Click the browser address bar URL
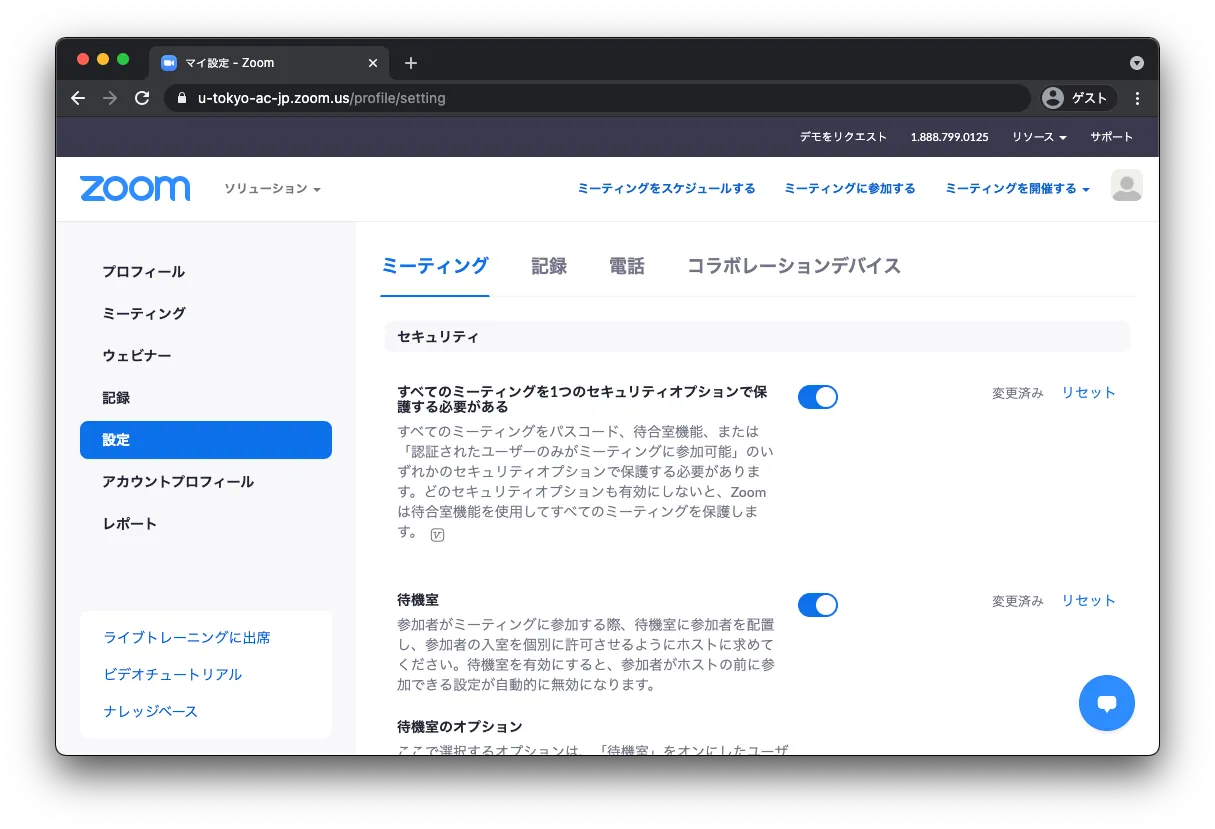 tap(322, 98)
